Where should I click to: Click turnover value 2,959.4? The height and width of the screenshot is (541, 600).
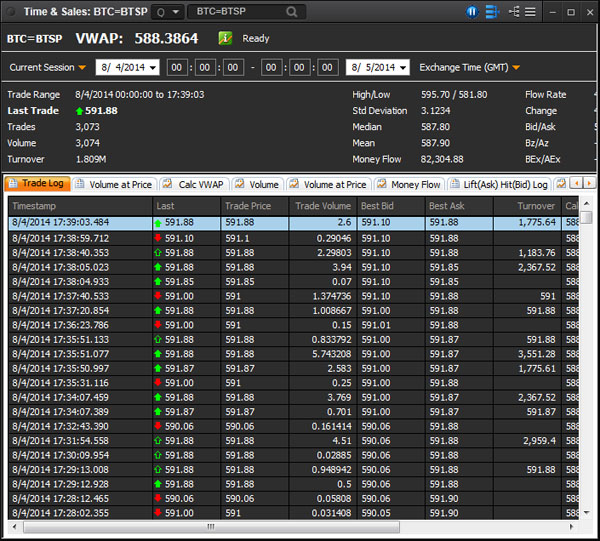click(539, 441)
